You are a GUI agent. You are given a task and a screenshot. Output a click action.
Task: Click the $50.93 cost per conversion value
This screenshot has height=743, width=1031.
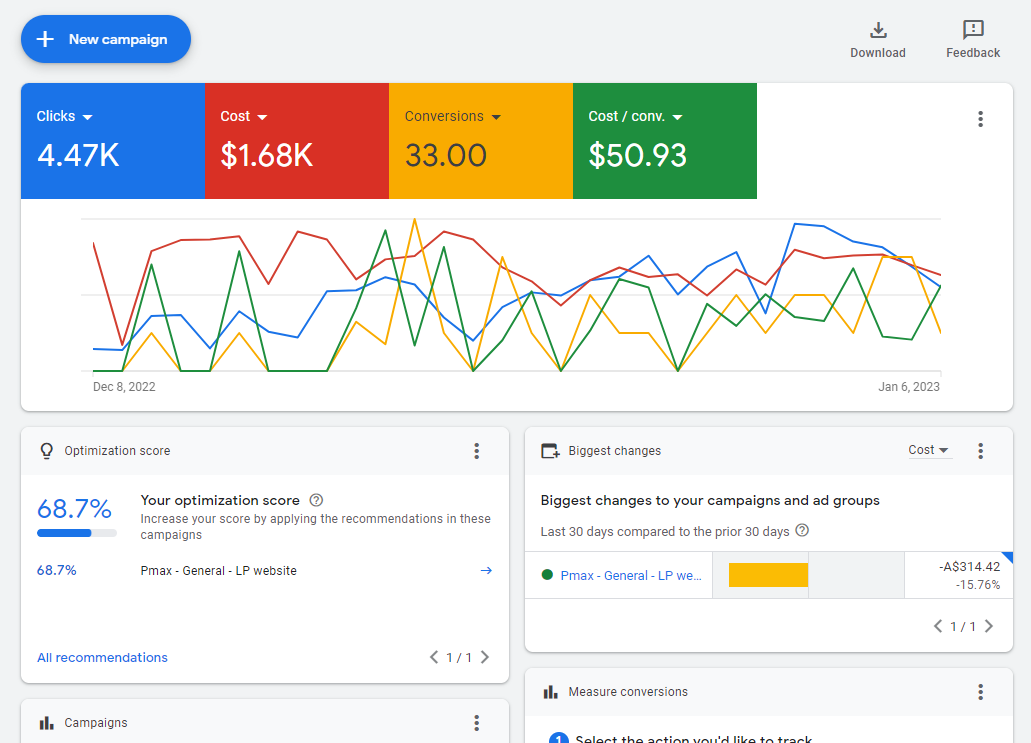click(637, 156)
